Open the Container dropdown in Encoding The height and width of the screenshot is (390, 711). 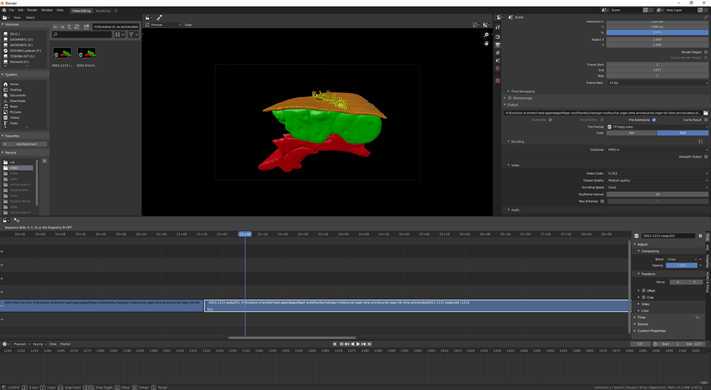click(x=657, y=150)
